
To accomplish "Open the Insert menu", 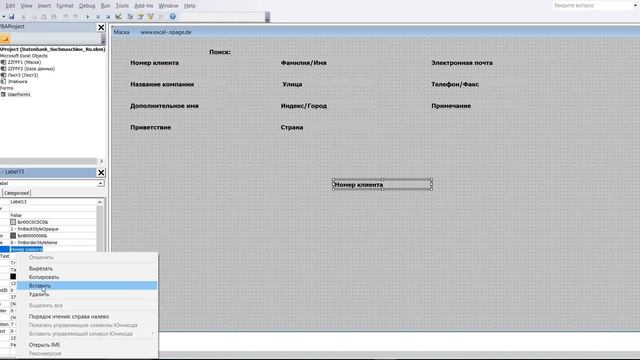I will pos(44,6).
